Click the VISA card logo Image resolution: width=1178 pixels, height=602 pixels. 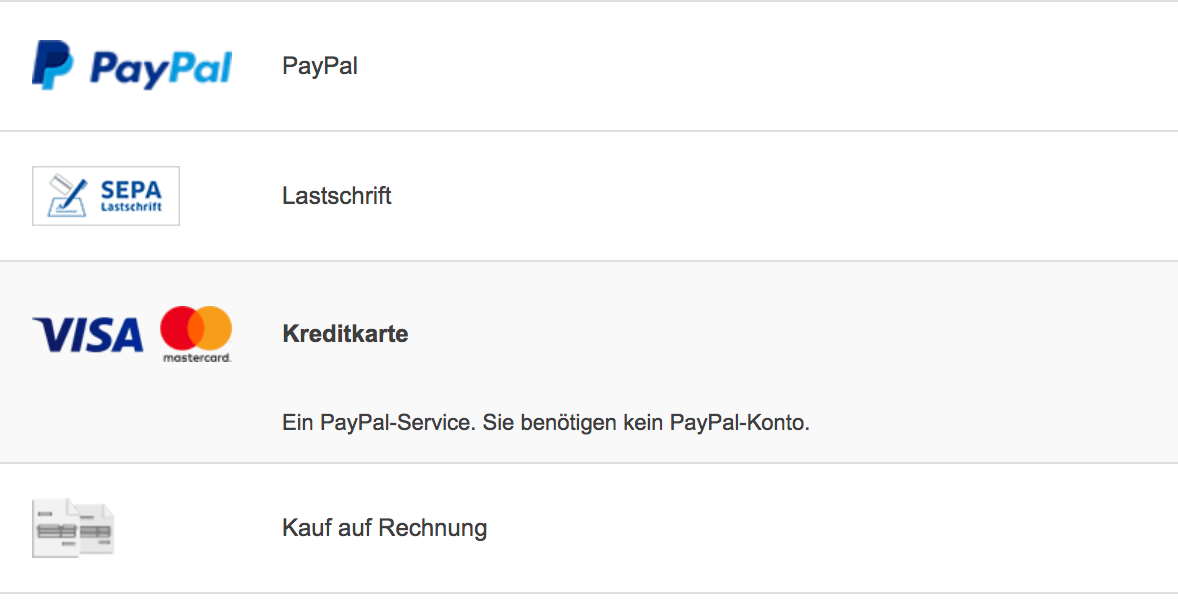click(88, 334)
